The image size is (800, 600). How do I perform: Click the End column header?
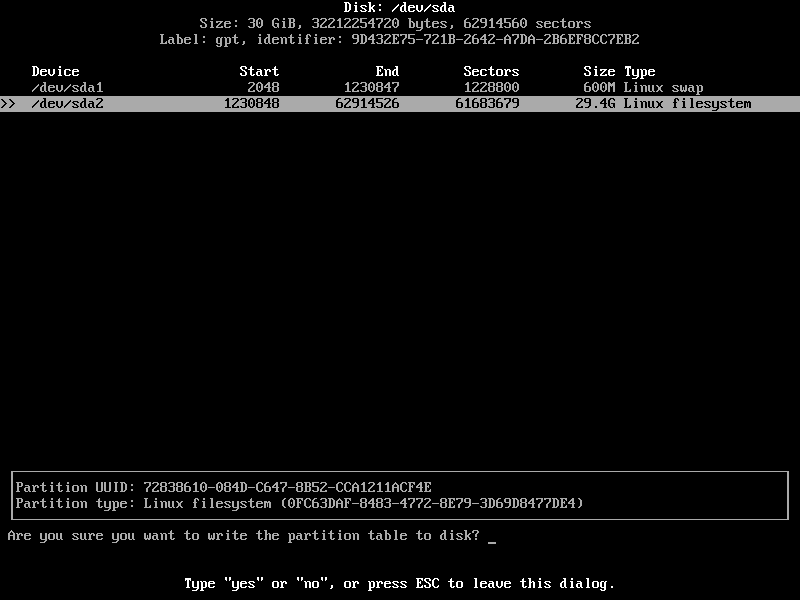click(387, 71)
